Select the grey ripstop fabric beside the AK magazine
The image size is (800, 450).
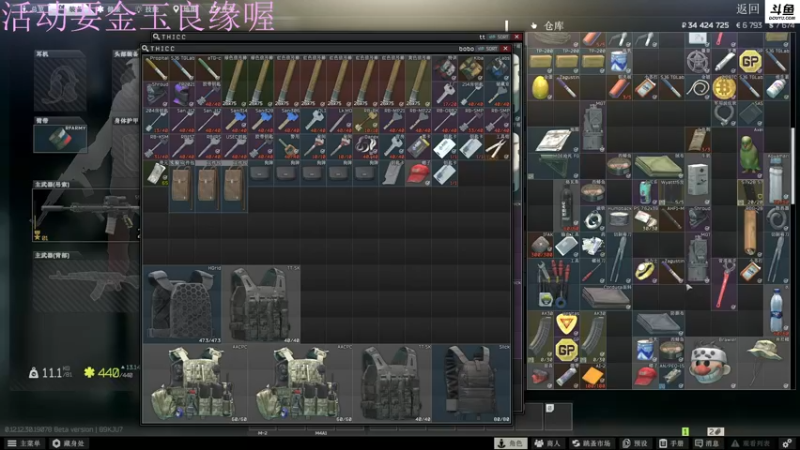(x=658, y=323)
